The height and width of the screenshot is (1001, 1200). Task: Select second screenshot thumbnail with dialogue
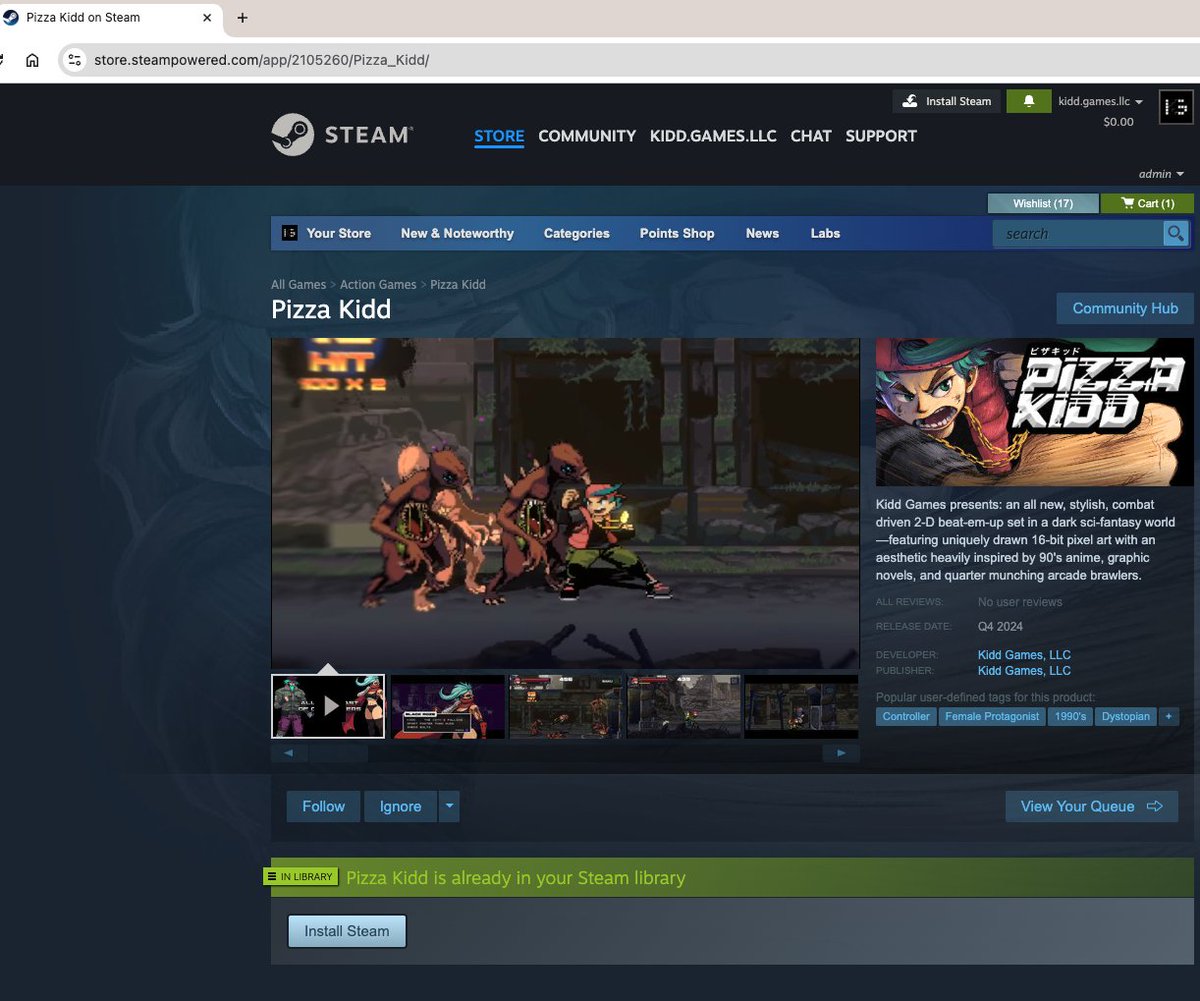coord(447,706)
